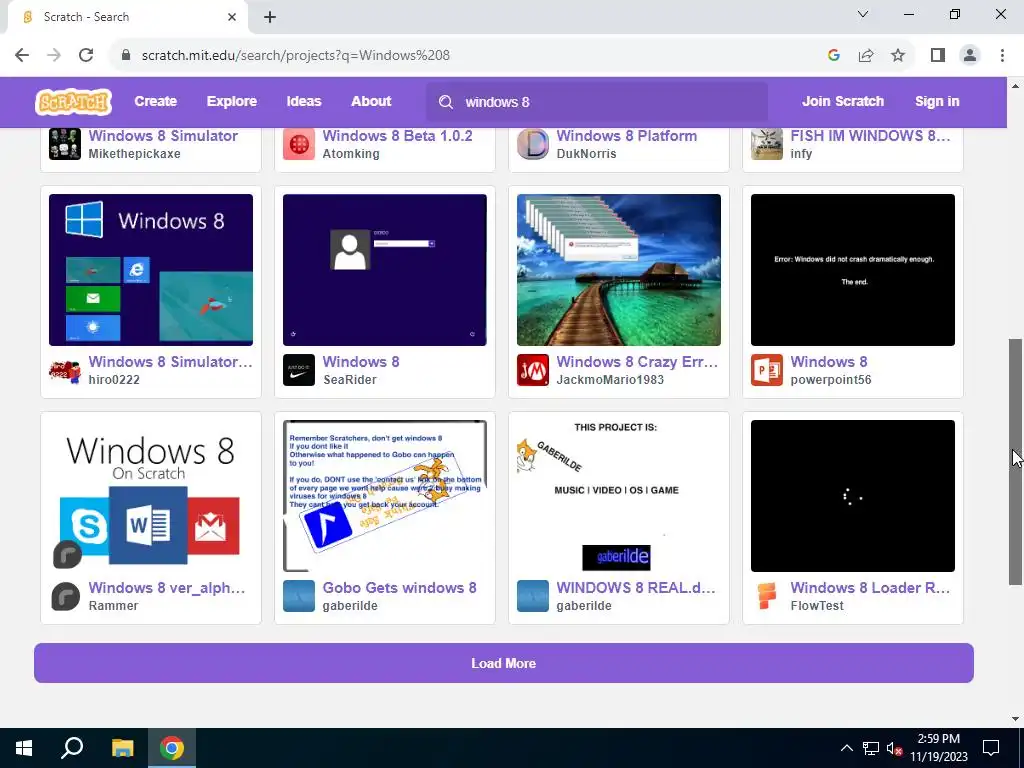
Task: Open powerpoint56's black error thumbnail
Action: click(853, 270)
